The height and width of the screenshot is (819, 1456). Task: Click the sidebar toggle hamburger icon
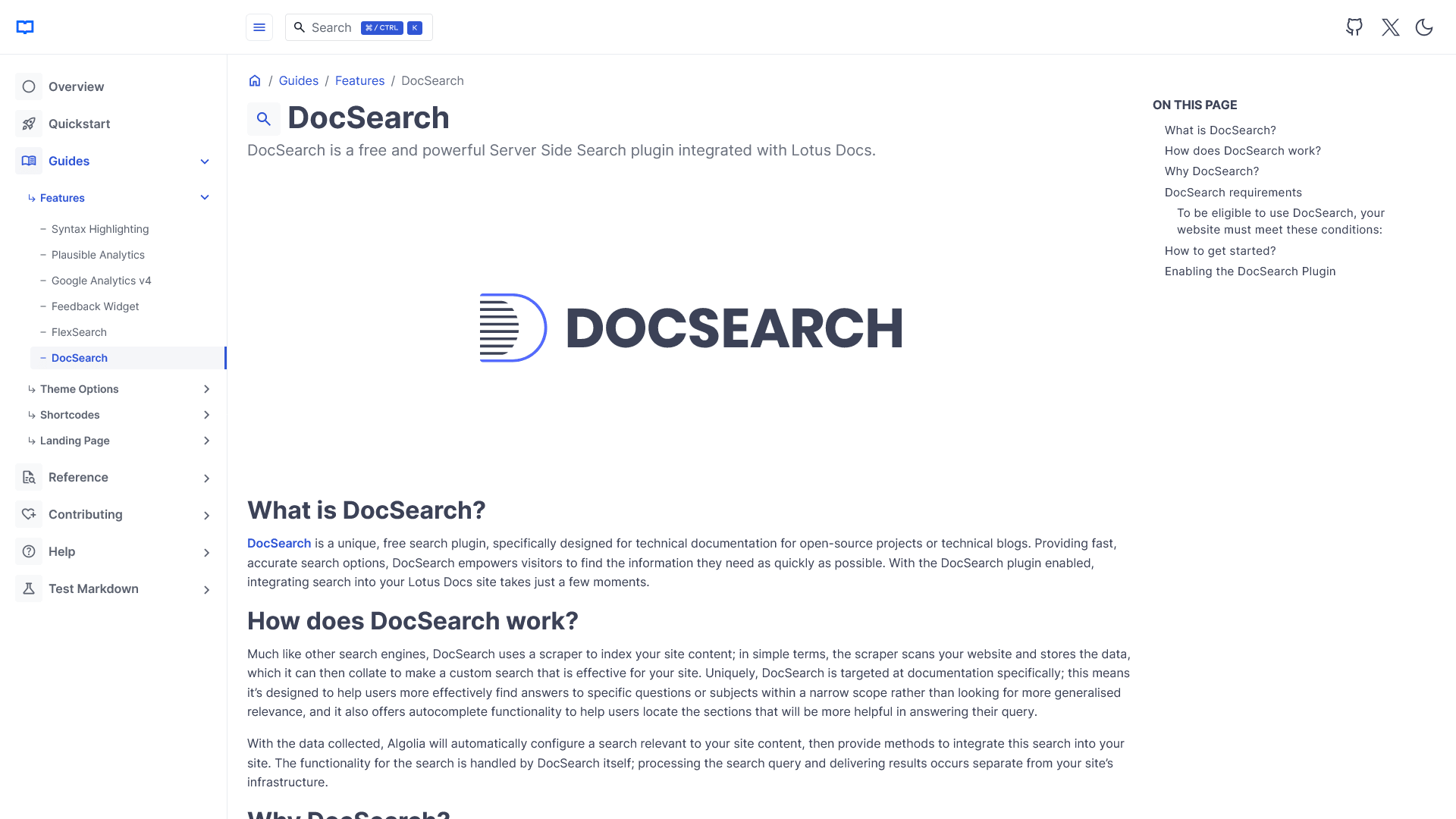coord(259,27)
